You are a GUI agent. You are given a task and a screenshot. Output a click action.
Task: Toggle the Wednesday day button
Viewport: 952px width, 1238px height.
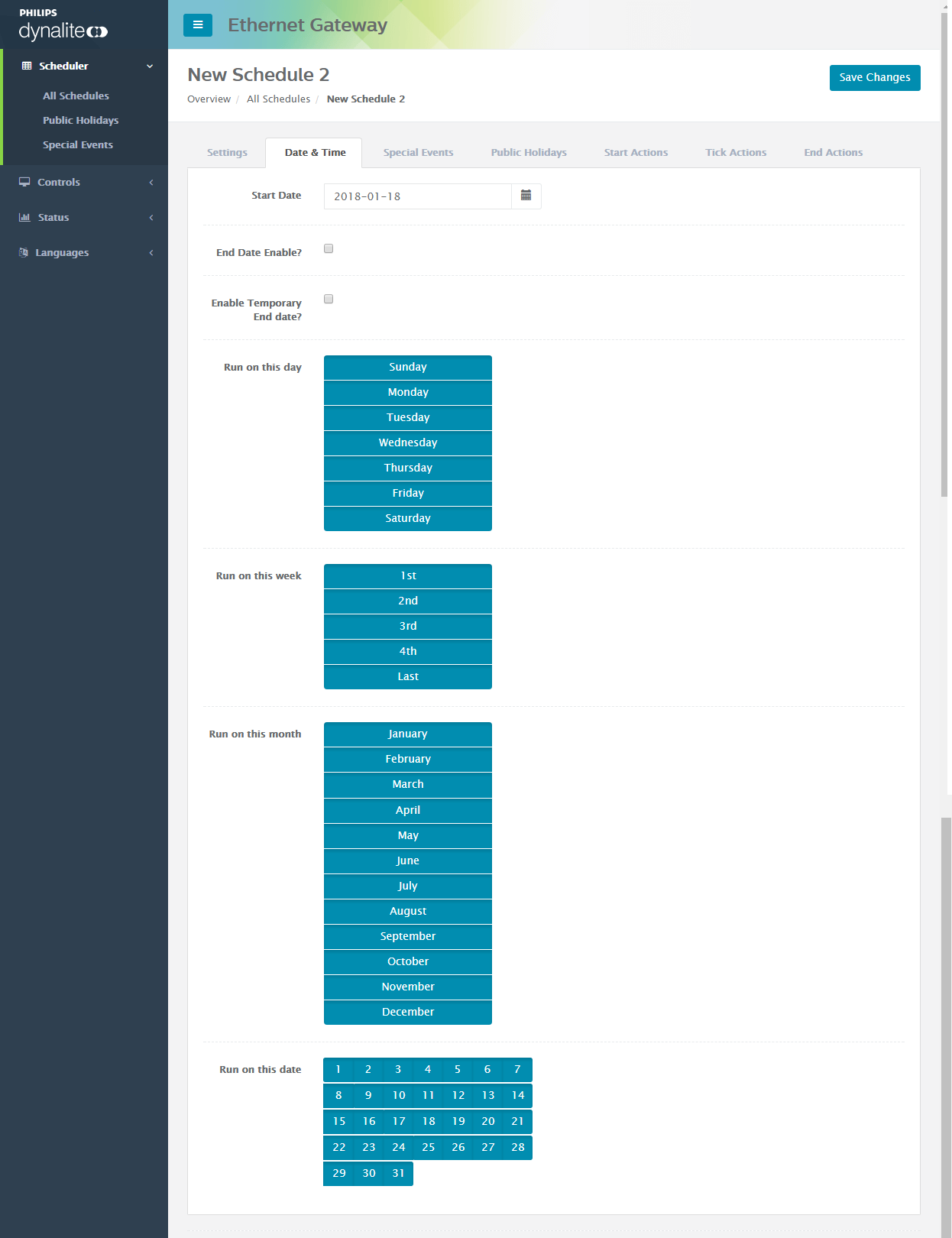click(407, 443)
